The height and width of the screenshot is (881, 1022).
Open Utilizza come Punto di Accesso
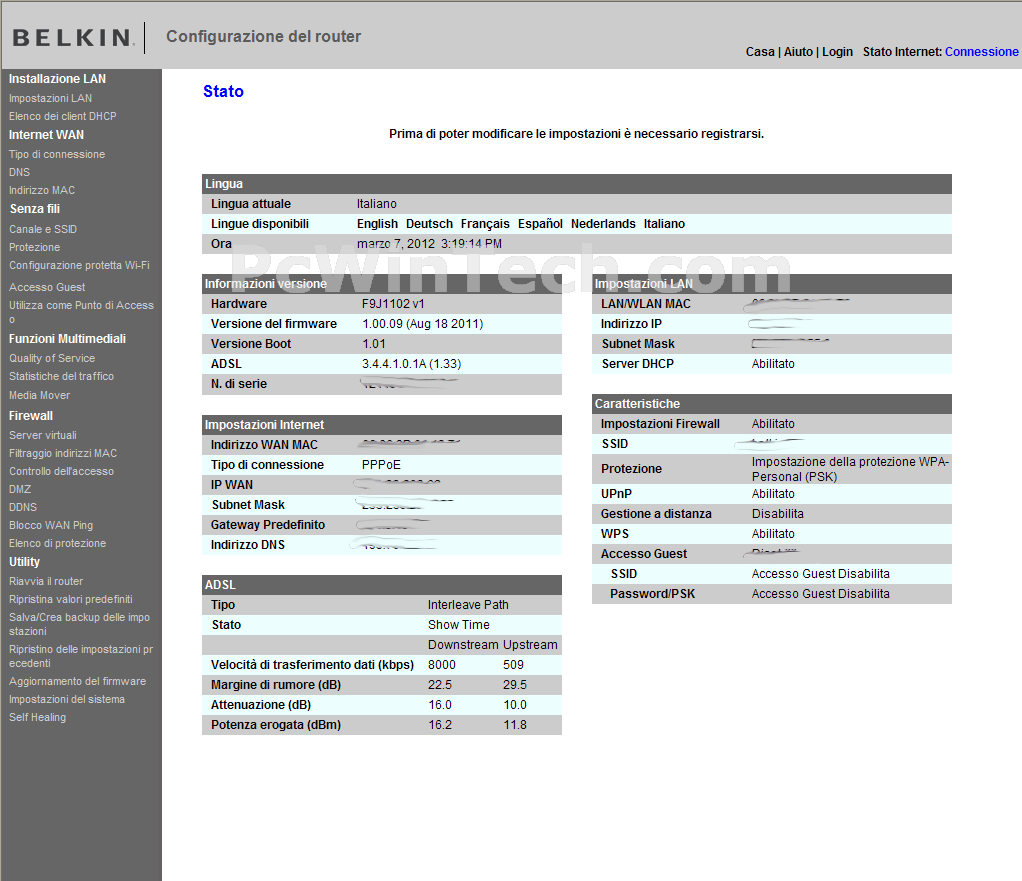(x=81, y=311)
